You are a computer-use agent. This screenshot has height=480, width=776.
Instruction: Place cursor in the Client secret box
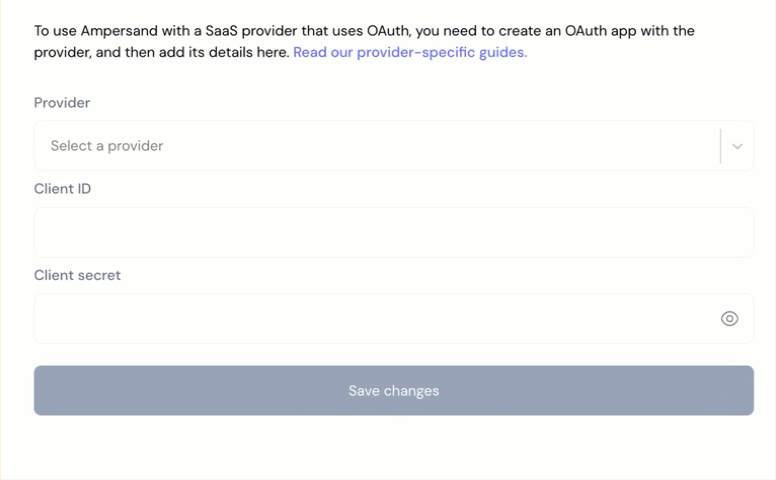point(393,318)
